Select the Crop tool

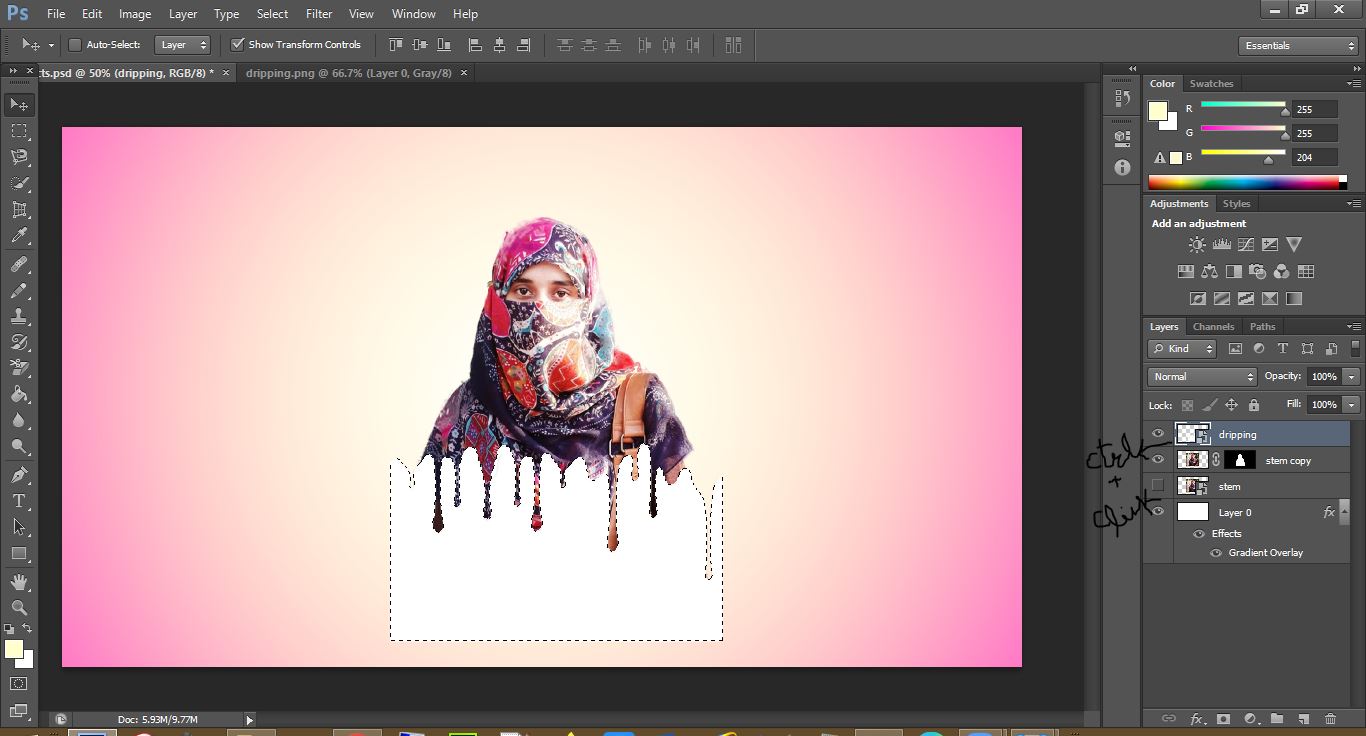[x=18, y=210]
